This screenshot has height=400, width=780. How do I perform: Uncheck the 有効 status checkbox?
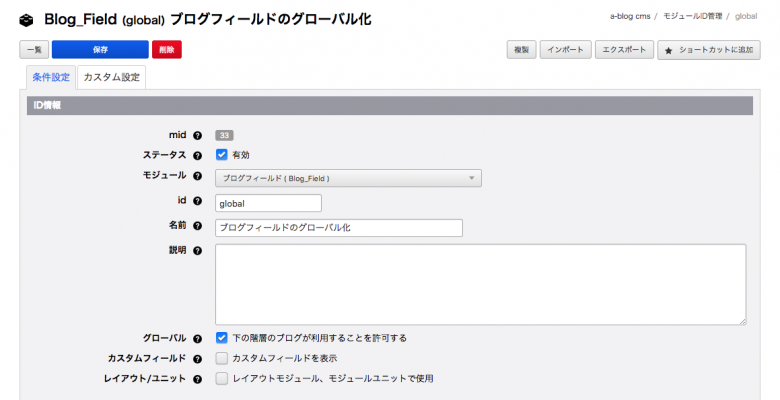pos(222,155)
